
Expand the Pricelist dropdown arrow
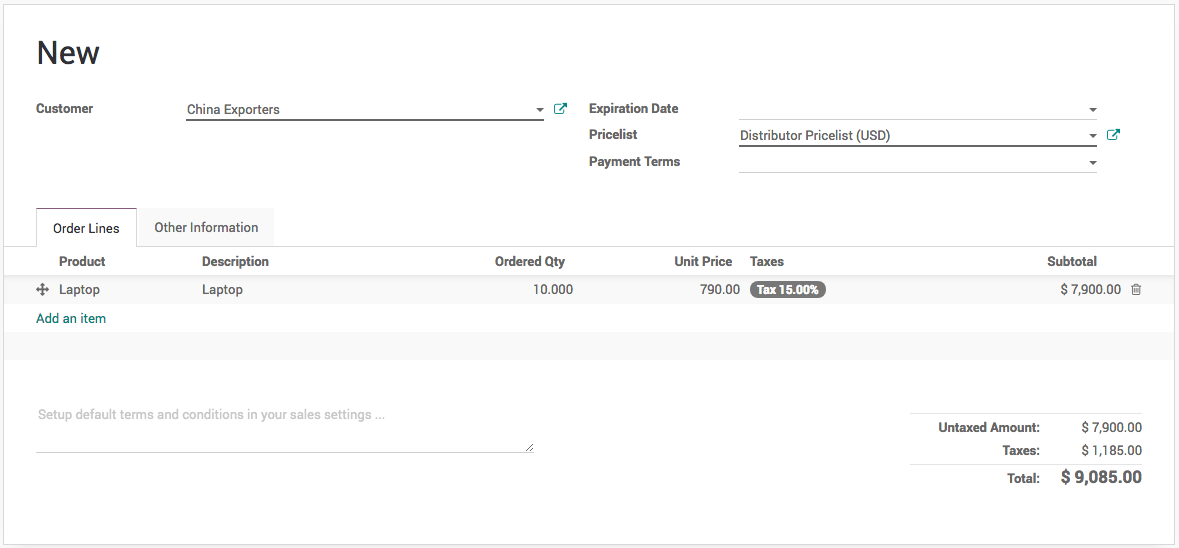1093,136
